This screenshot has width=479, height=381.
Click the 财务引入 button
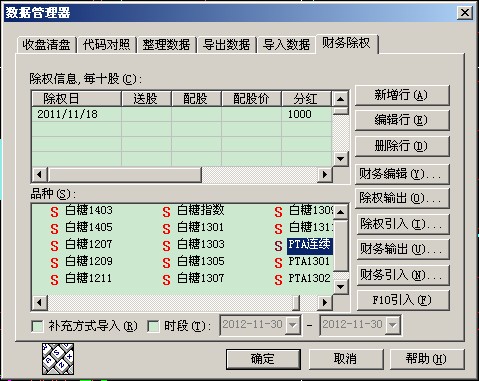[x=403, y=275]
